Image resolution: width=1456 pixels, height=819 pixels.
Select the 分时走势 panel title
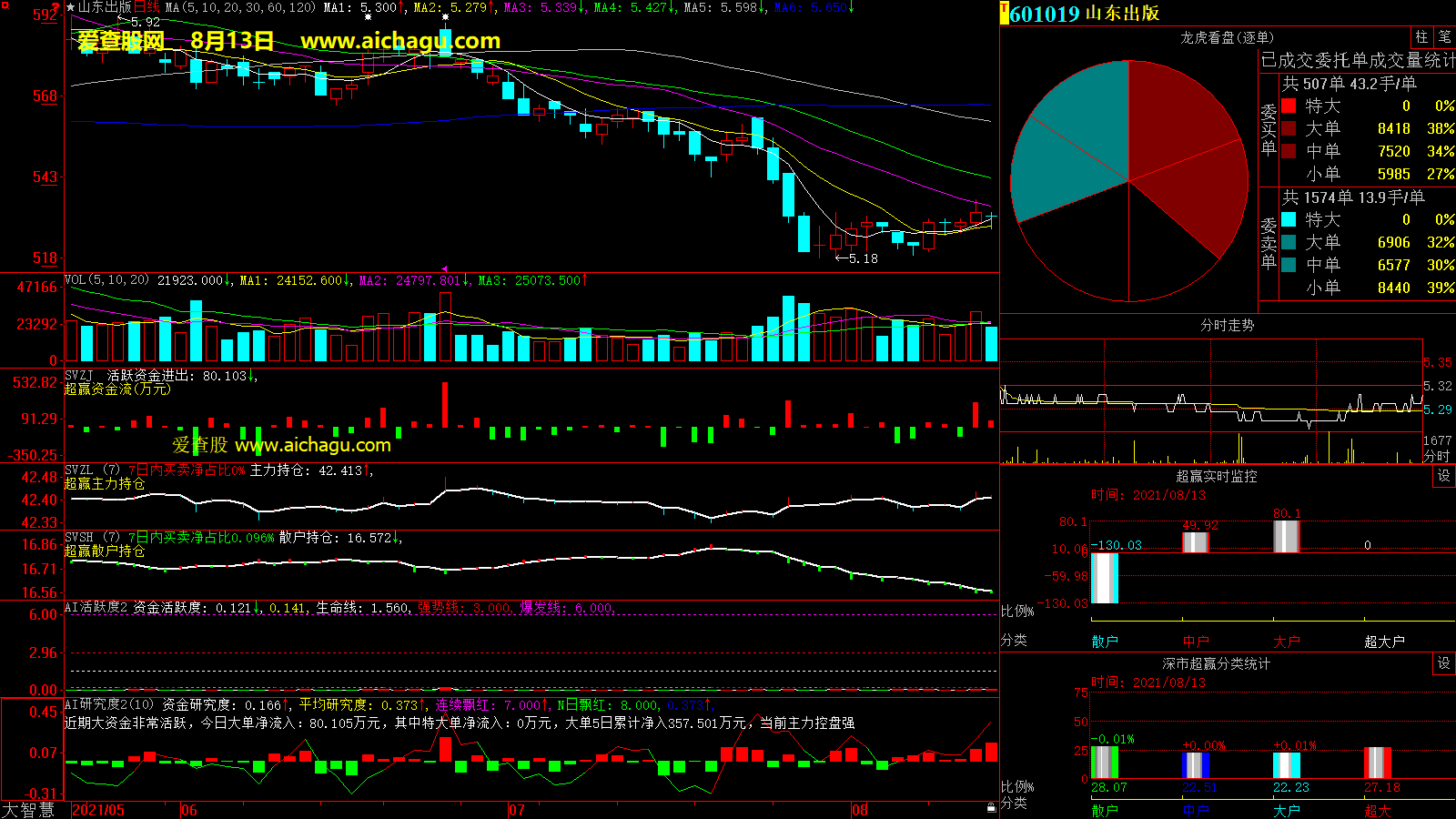[1227, 325]
